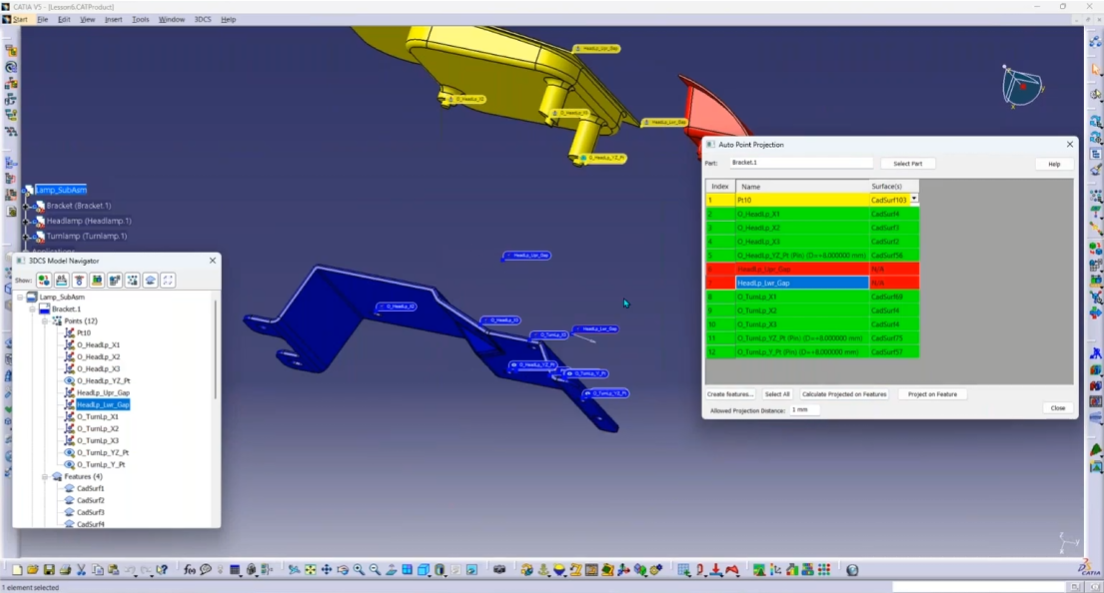Click the Allowed Projection Distance field
The height and width of the screenshot is (593, 1104).
(x=804, y=410)
